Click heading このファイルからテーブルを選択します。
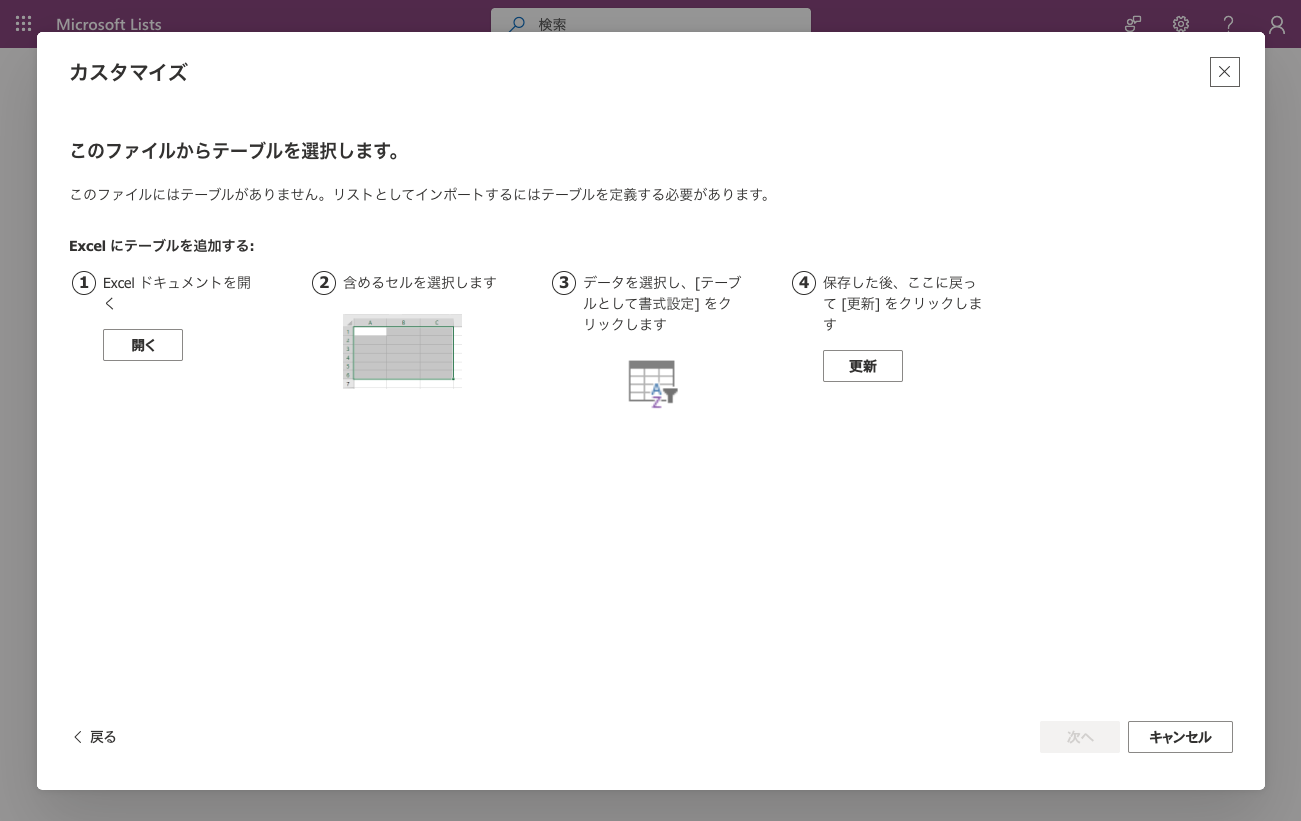Screen dimensions: 1301x821 [x=236, y=151]
